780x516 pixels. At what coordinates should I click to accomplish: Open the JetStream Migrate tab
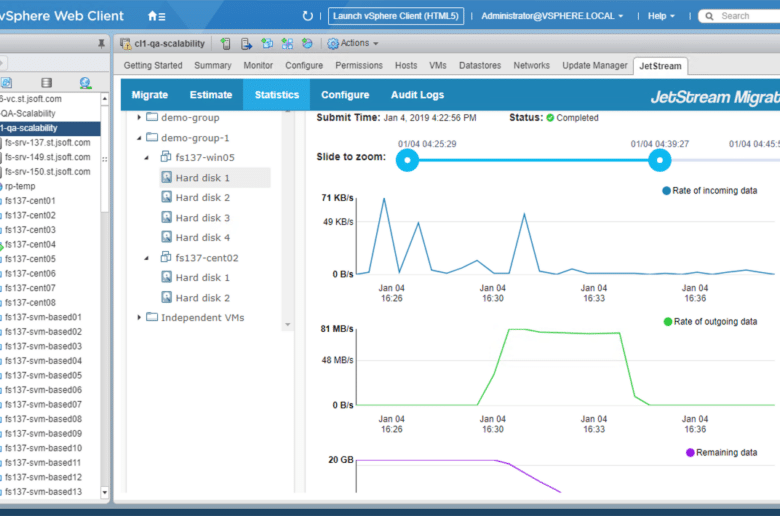pos(150,95)
